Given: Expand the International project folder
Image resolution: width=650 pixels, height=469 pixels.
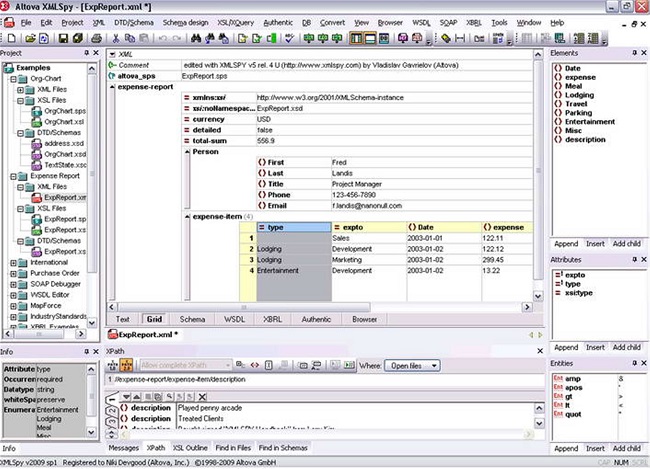Looking at the screenshot, I should 13,263.
